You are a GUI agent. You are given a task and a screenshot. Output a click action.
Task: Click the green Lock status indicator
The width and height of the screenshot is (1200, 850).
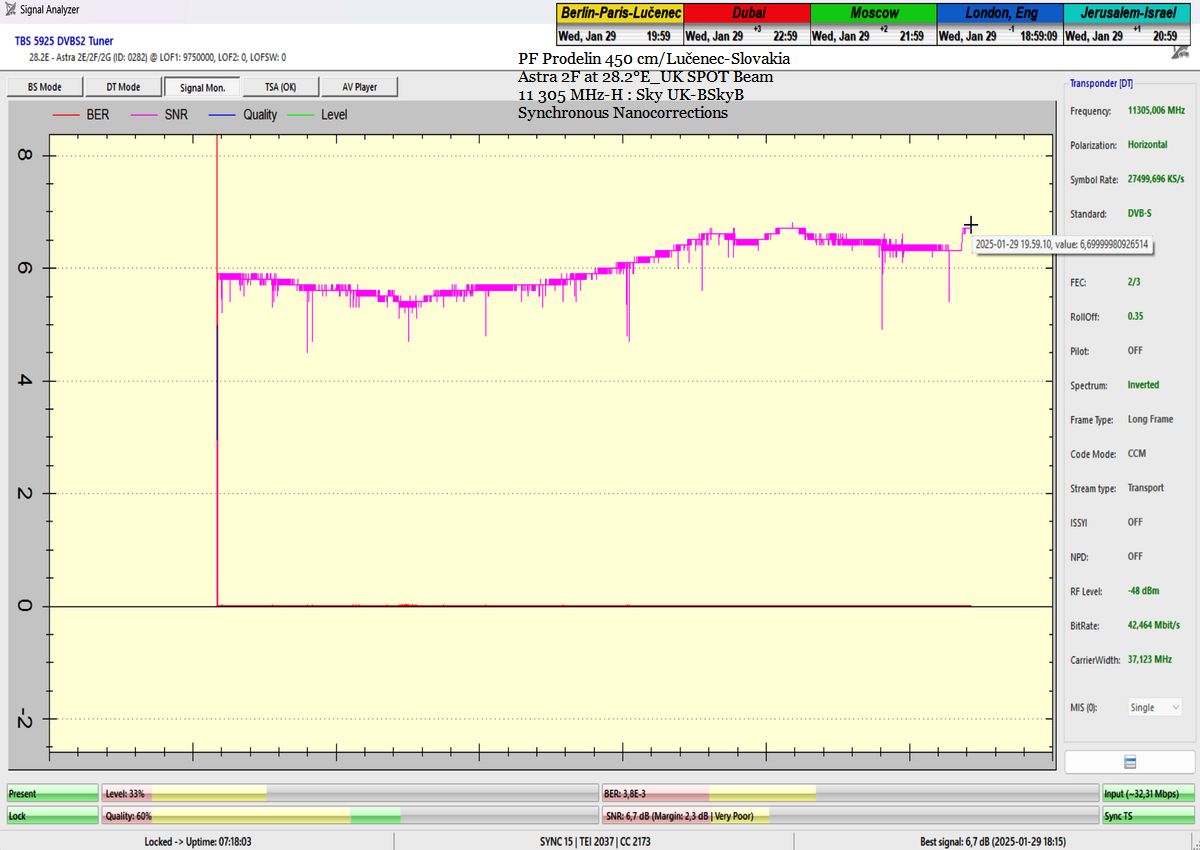[53, 816]
